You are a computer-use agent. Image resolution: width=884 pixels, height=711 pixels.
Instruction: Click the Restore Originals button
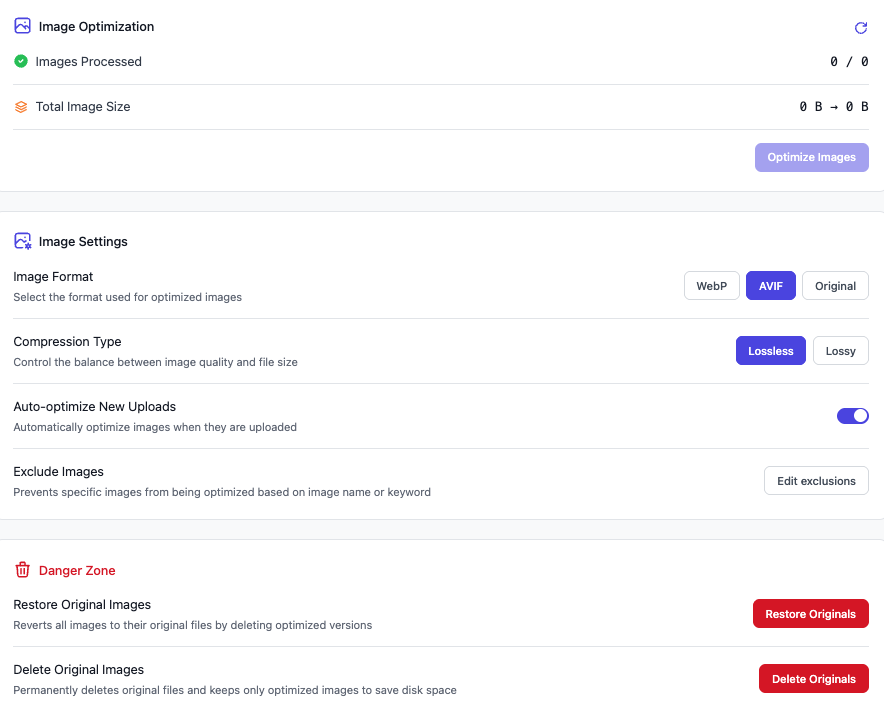810,614
